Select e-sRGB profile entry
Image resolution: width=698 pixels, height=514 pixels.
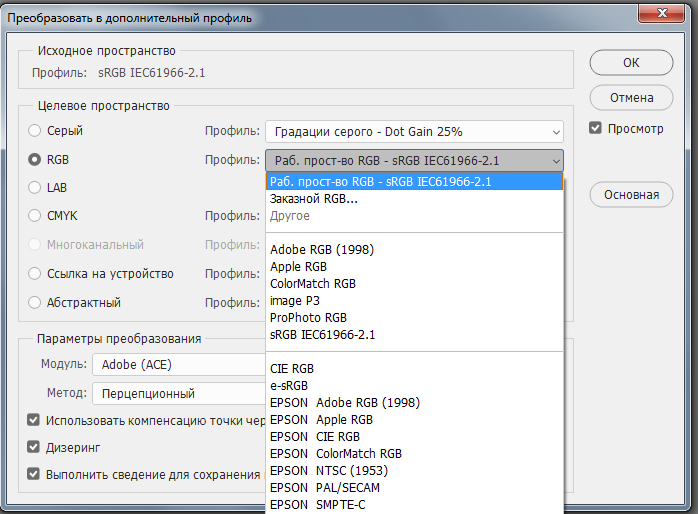(414, 385)
